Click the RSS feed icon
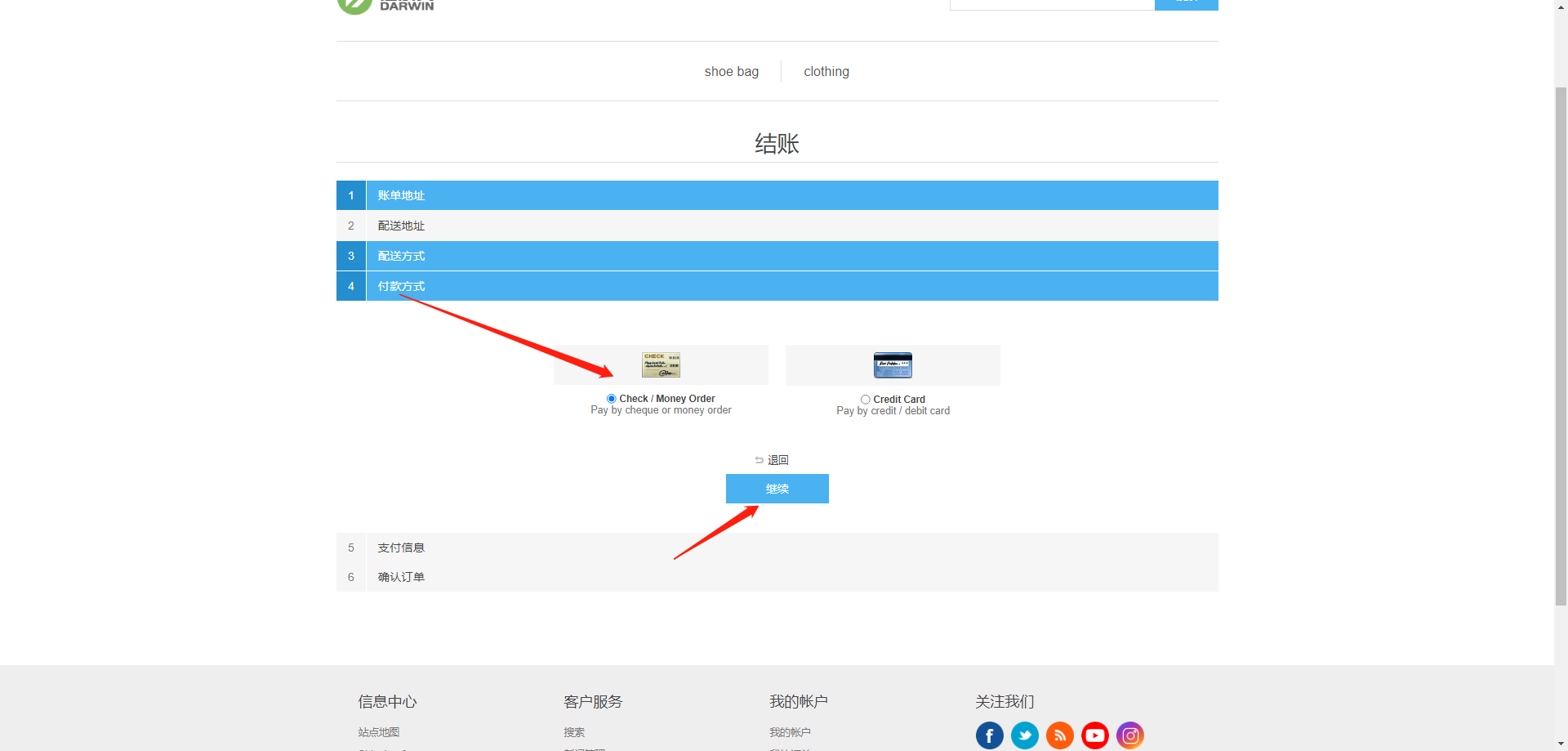The height and width of the screenshot is (751, 1568). pyautogui.click(x=1059, y=735)
